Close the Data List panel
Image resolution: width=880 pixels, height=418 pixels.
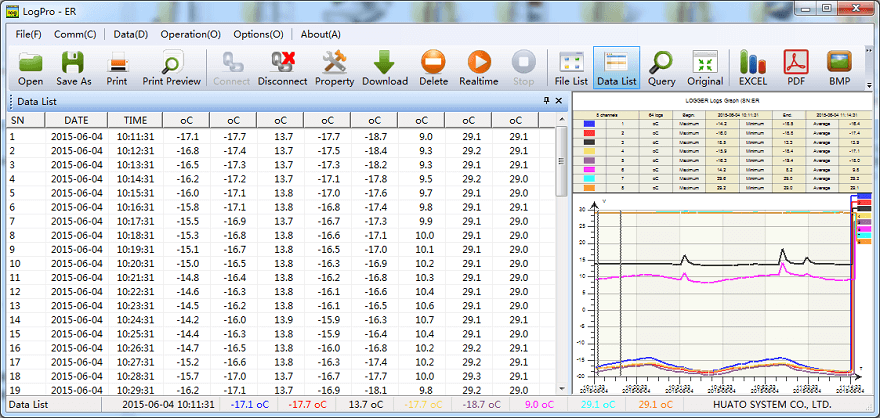point(560,101)
